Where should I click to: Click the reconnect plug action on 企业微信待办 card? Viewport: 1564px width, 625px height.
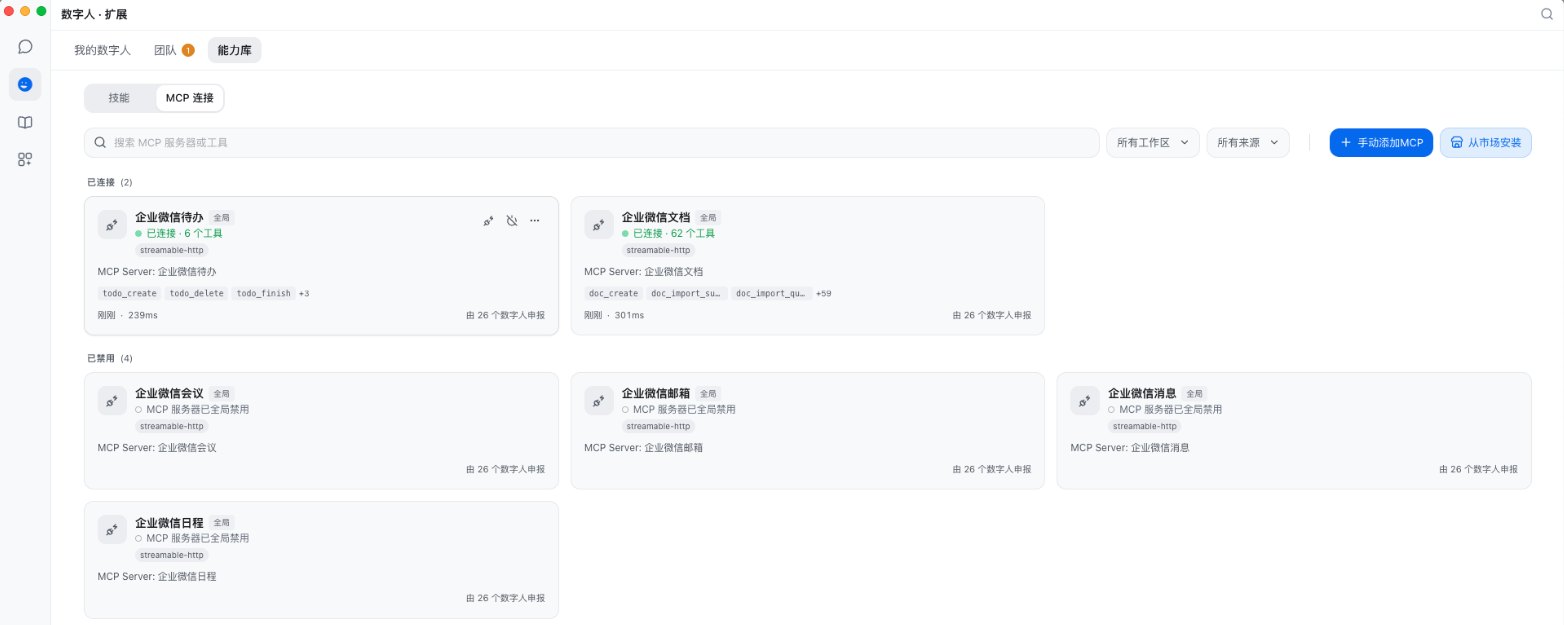tap(489, 220)
